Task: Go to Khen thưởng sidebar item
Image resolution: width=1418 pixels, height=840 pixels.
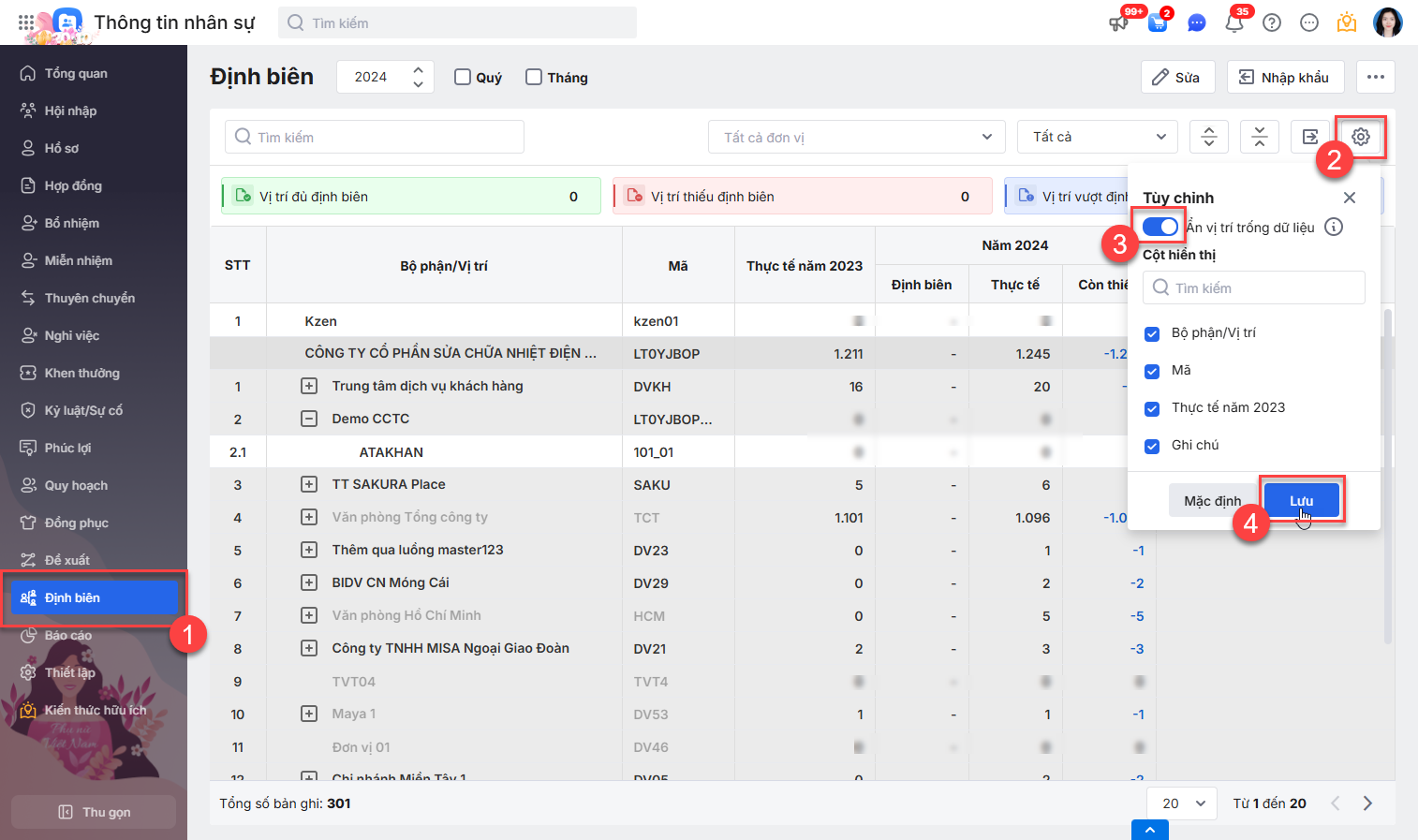Action: (x=81, y=373)
